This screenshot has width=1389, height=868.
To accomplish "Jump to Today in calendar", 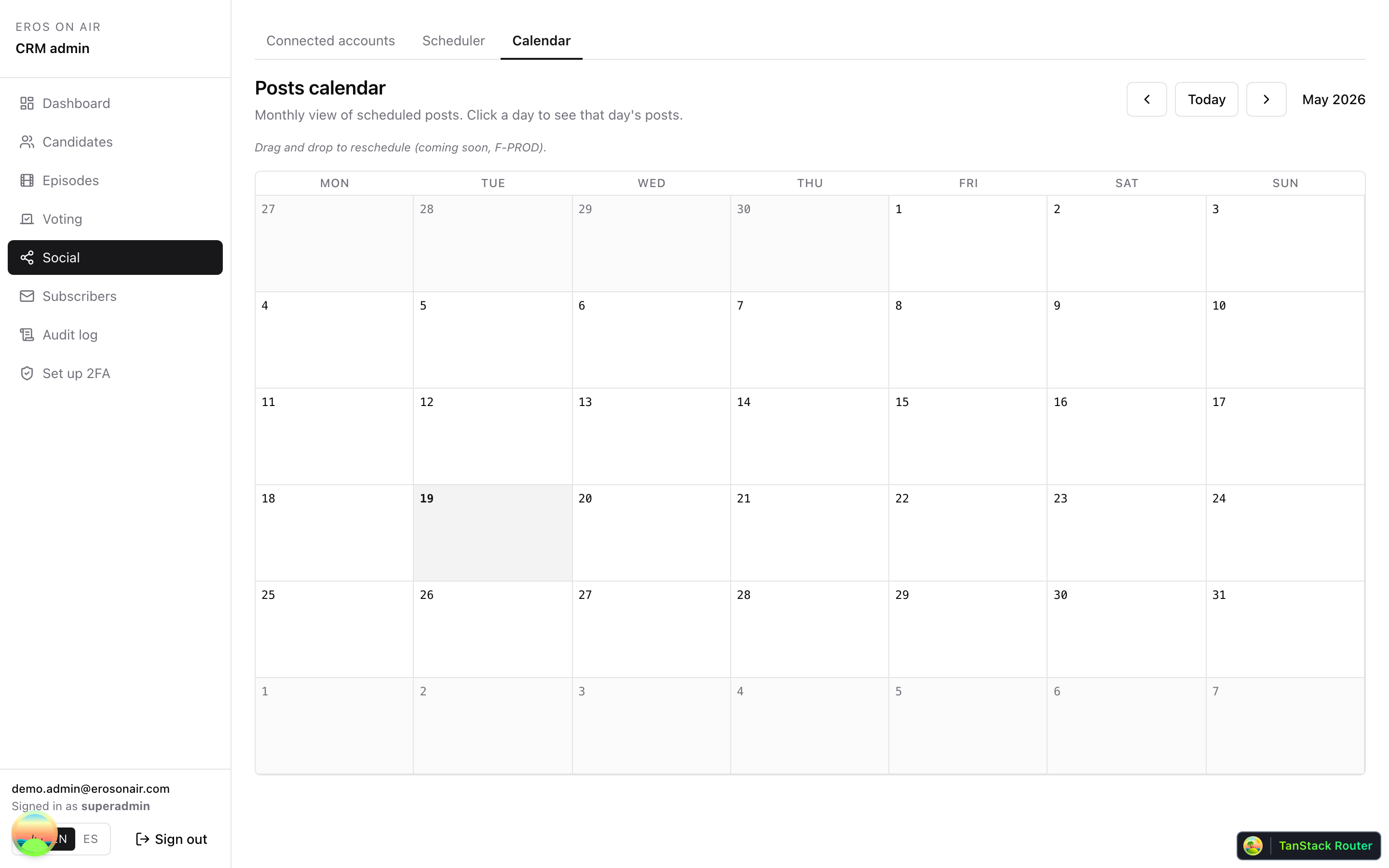I will point(1206,99).
